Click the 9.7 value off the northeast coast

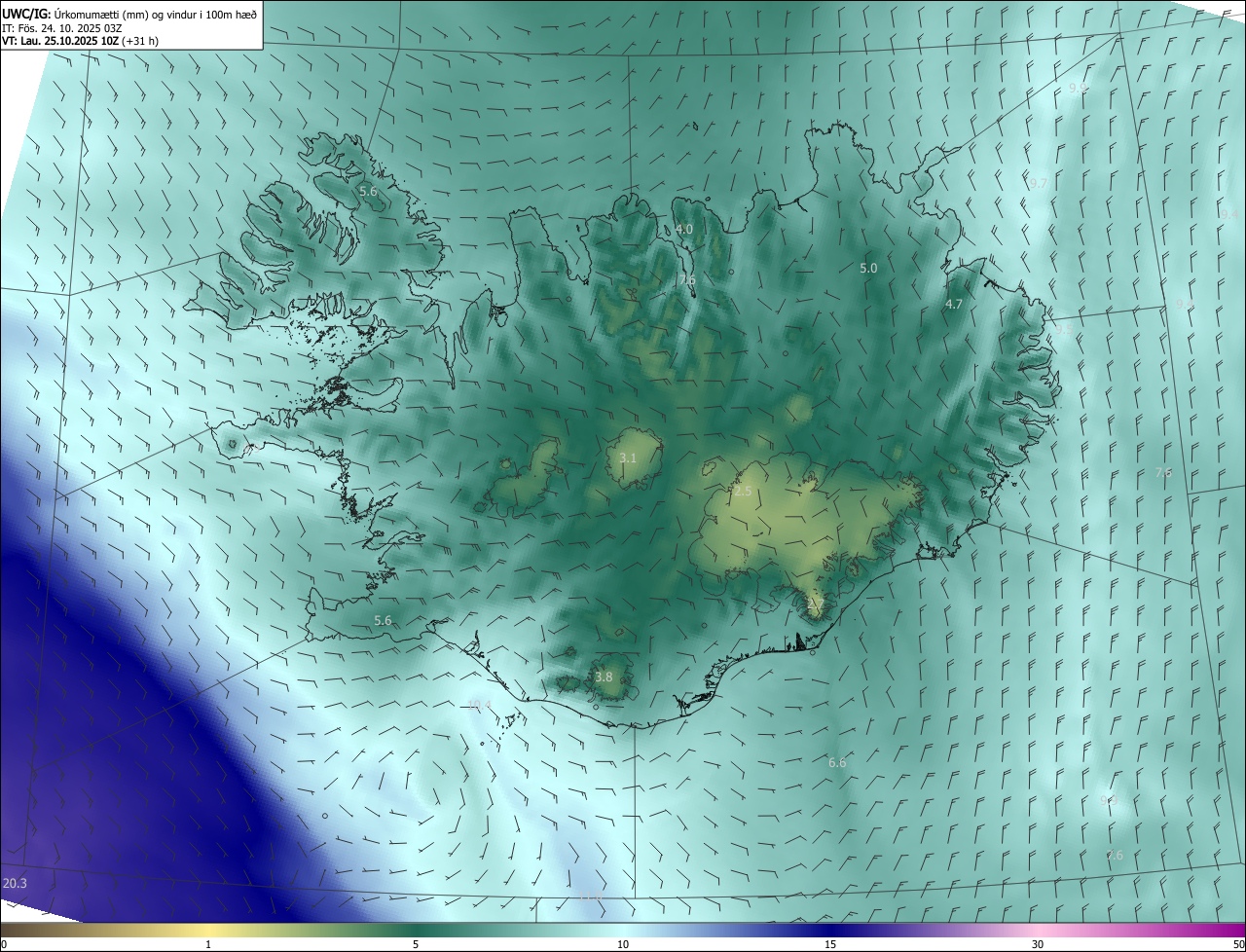[x=1039, y=183]
